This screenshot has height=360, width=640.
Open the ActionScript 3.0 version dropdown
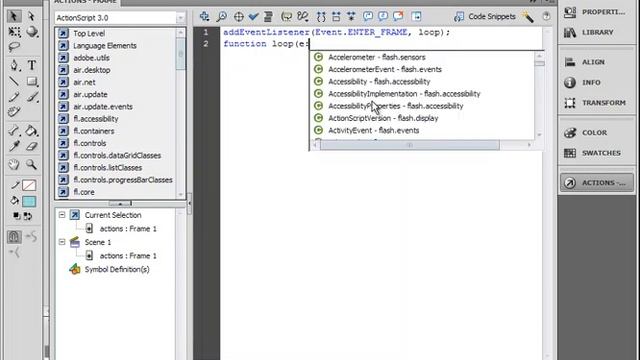[x=120, y=18]
